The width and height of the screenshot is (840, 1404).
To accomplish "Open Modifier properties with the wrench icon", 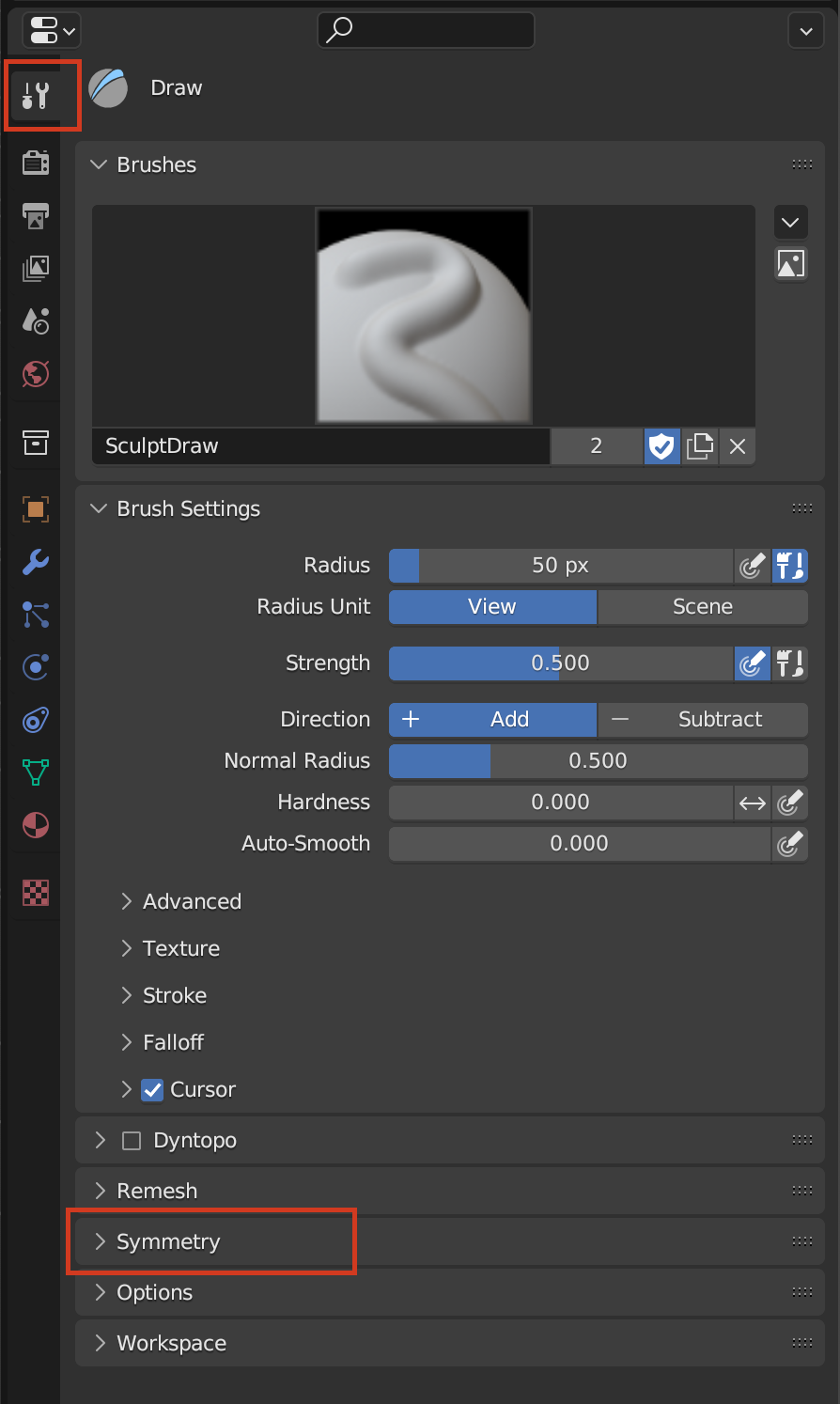I will pos(35,562).
